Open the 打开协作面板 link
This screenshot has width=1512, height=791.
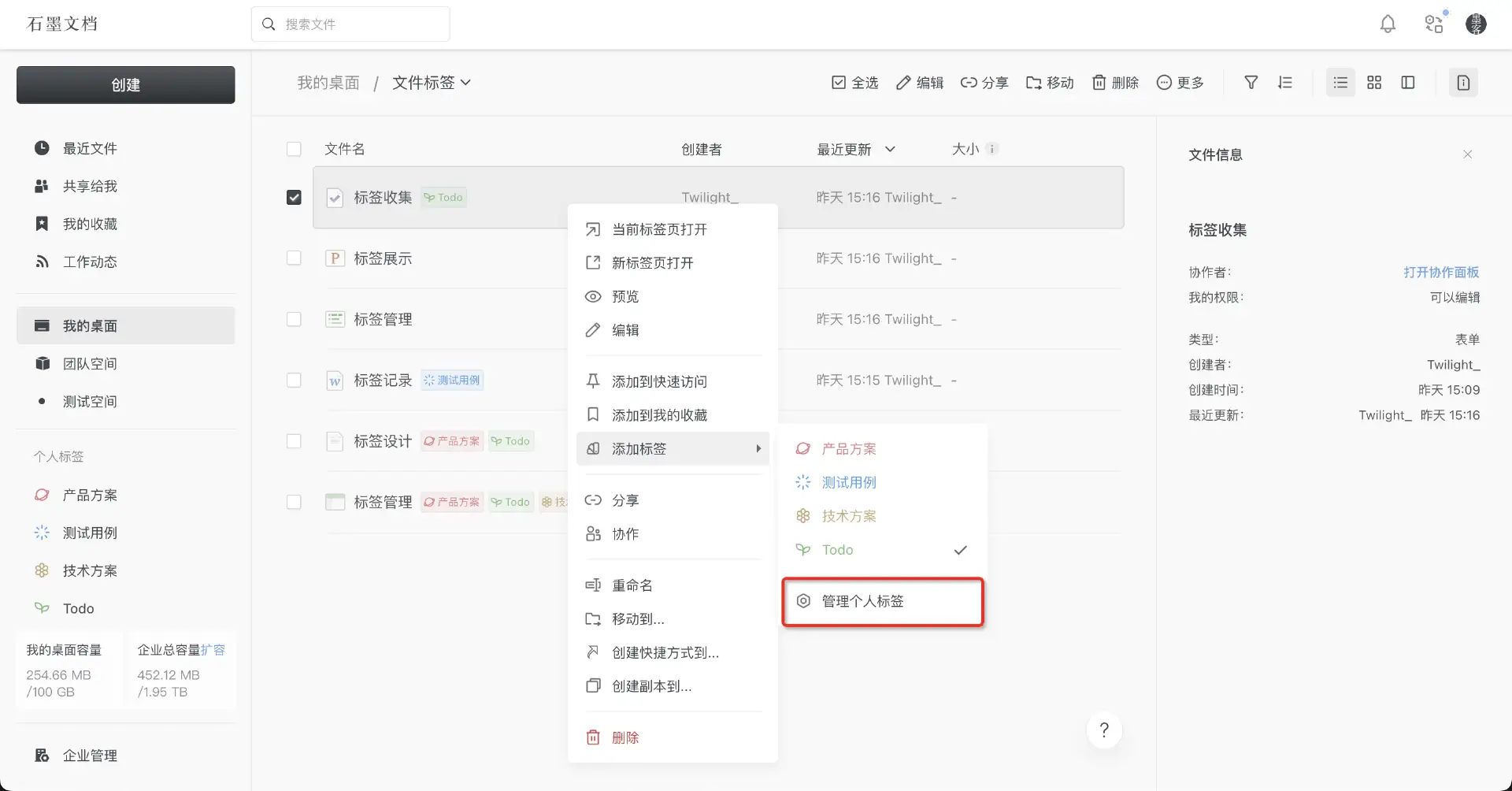[1441, 273]
